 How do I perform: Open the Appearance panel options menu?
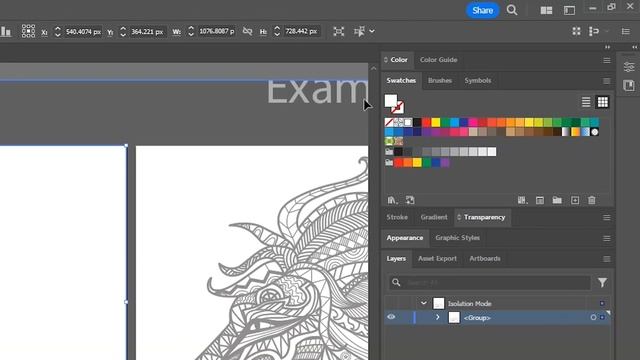pyautogui.click(x=607, y=238)
